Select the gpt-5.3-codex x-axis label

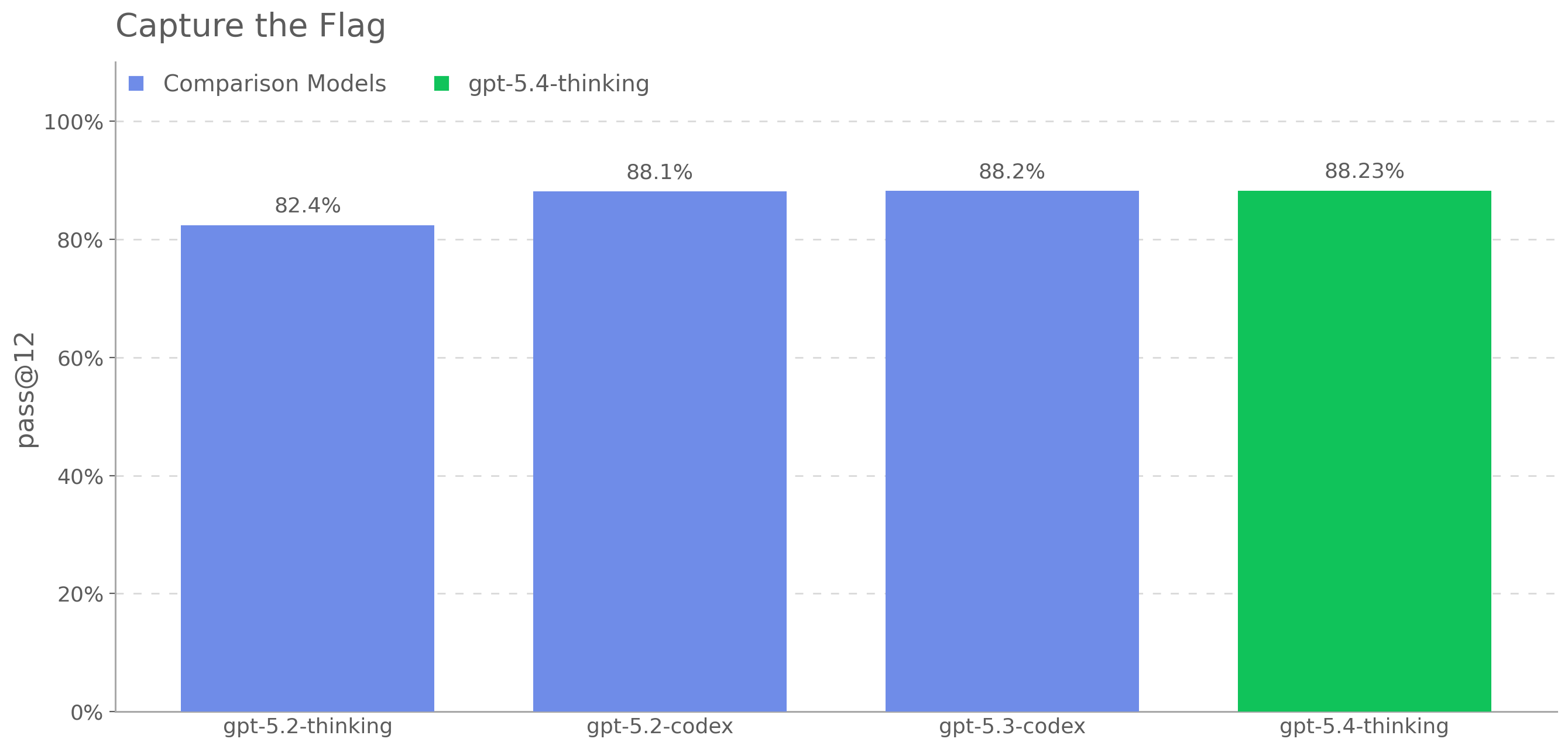point(1011,727)
